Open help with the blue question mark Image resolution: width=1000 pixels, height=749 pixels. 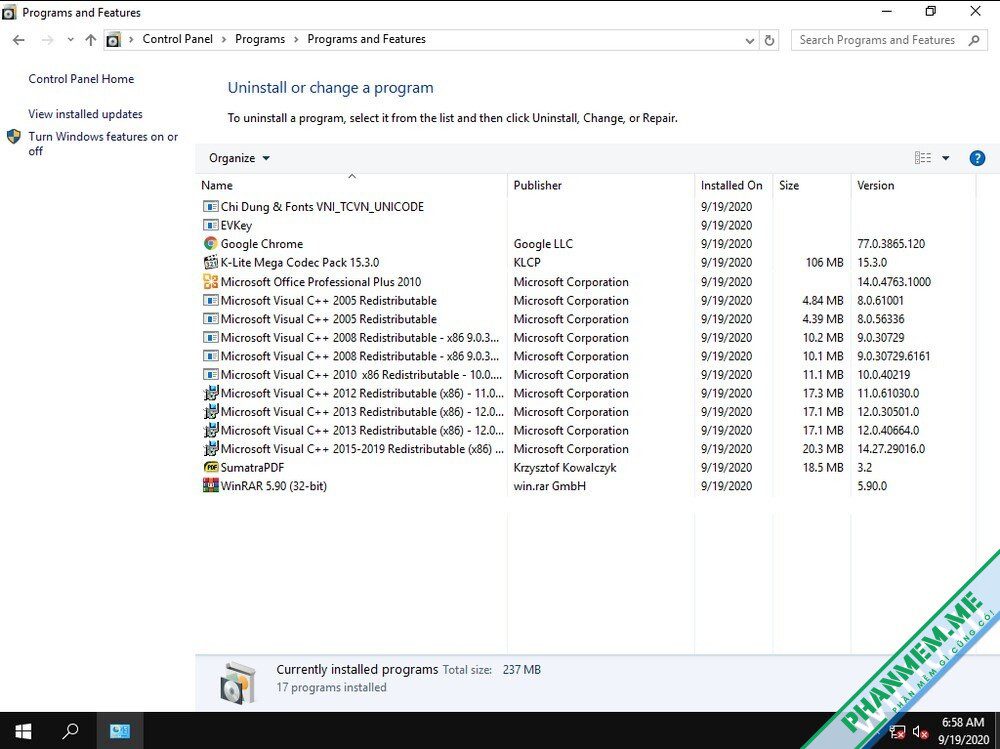click(x=977, y=158)
